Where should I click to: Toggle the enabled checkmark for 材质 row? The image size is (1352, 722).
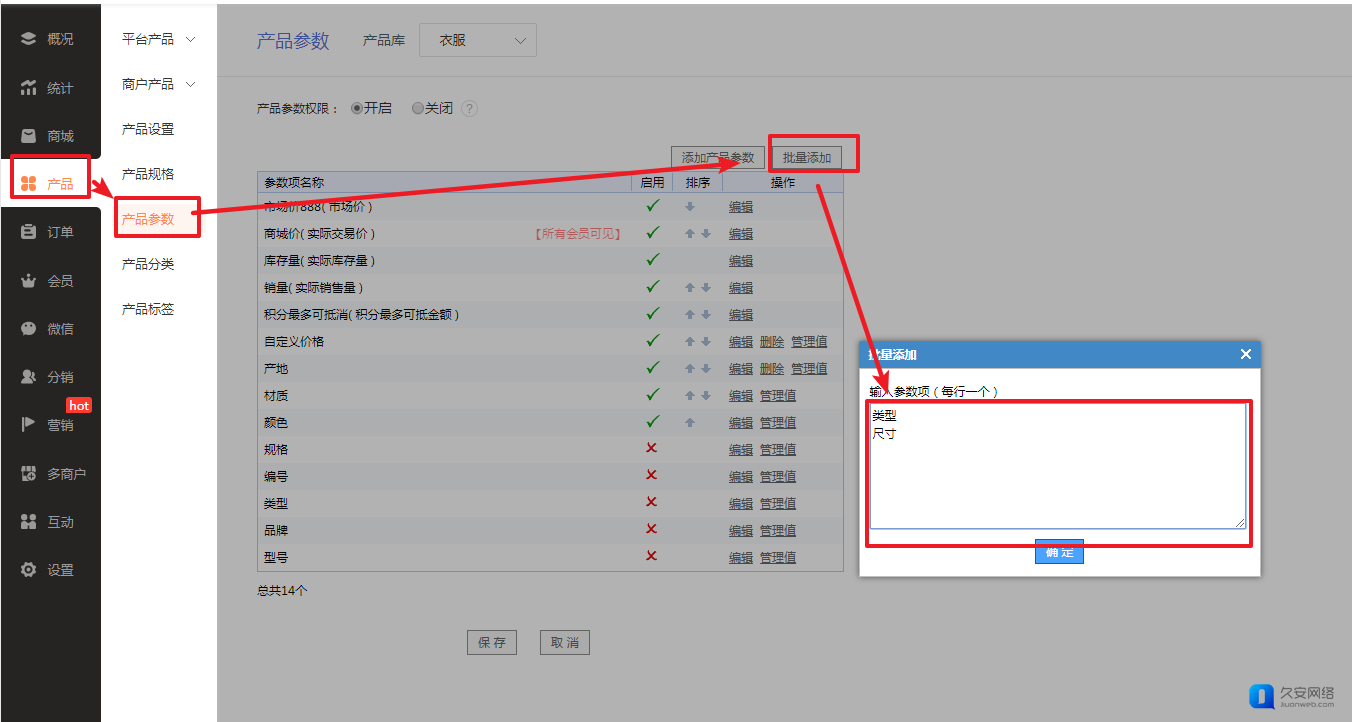[653, 395]
